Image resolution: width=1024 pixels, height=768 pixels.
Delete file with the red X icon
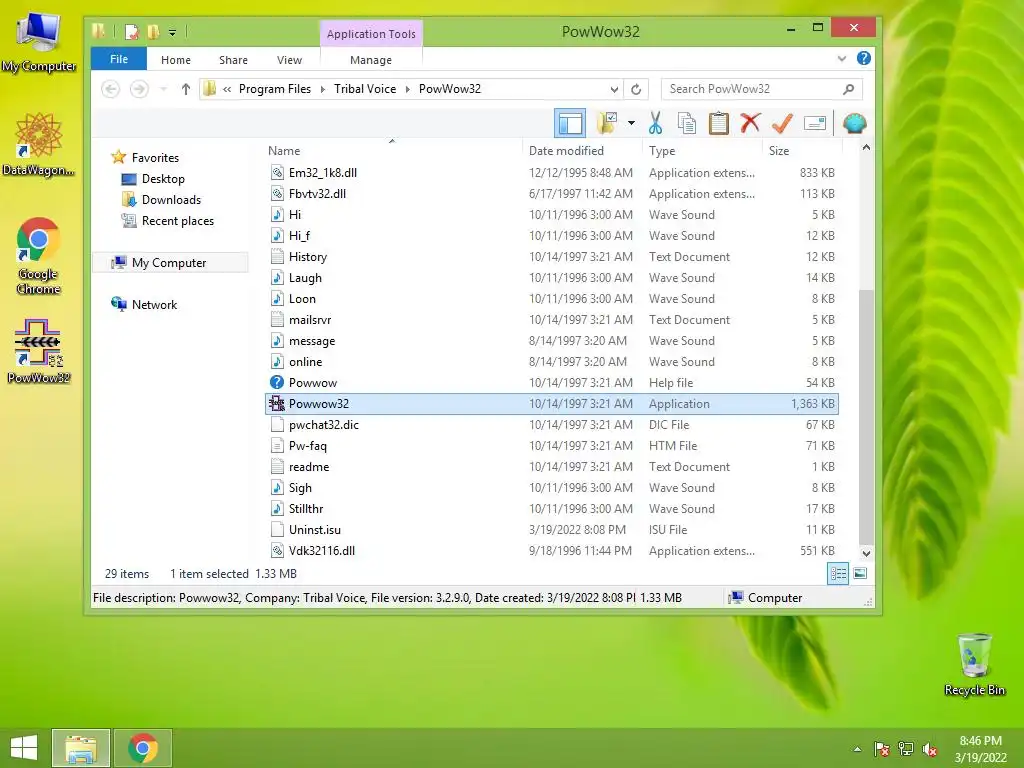(x=750, y=123)
